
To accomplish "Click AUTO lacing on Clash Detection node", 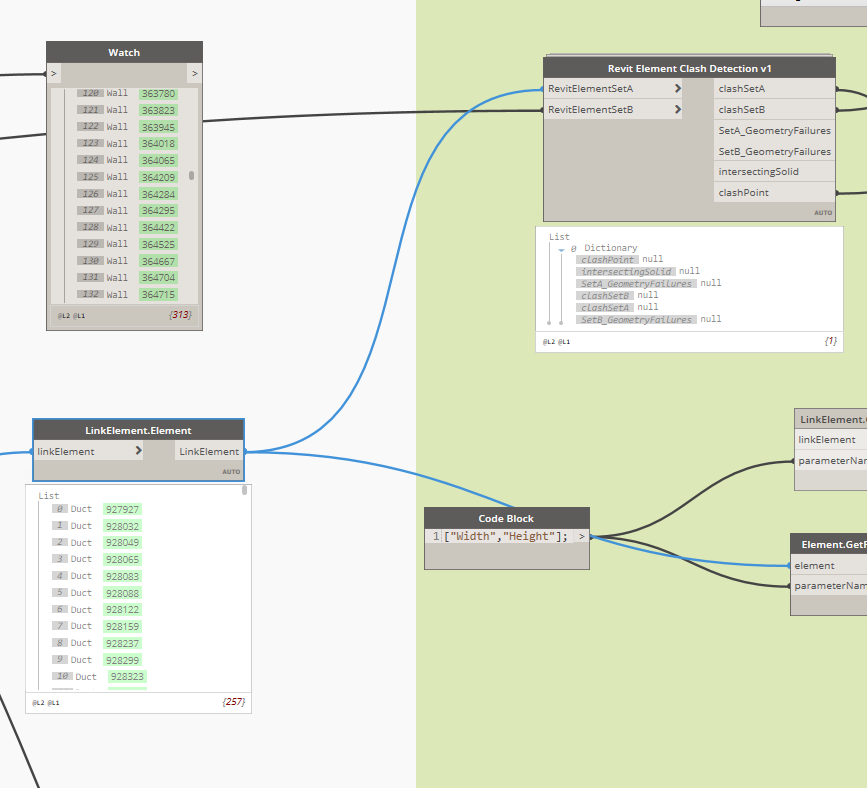I will click(x=823, y=213).
